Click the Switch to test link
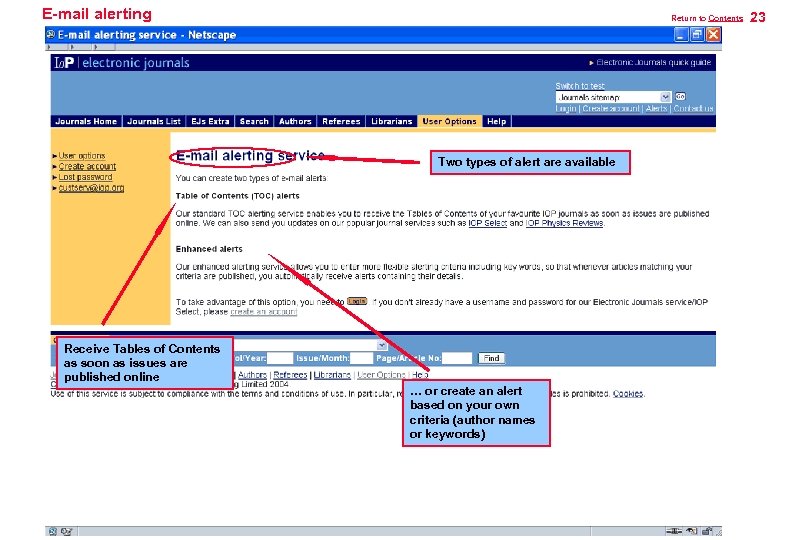Image resolution: width=794 pixels, height=540 pixels. point(580,86)
